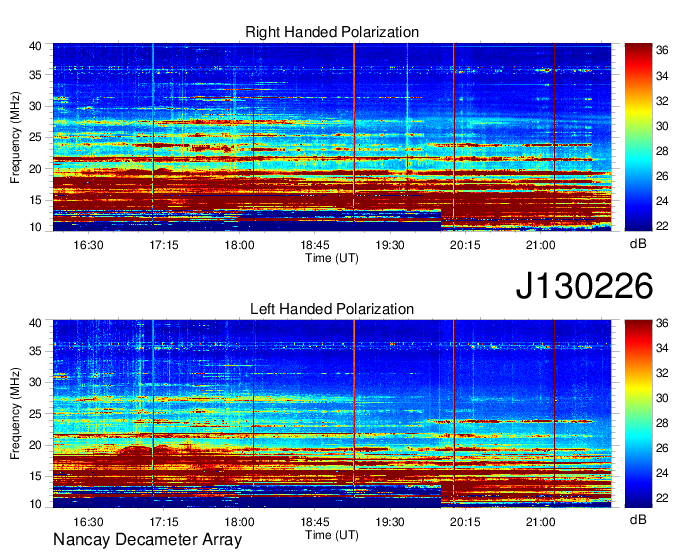Click the lower plot's 'Time (UT)' label
This screenshot has height=552, width=680.
pyautogui.click(x=332, y=535)
